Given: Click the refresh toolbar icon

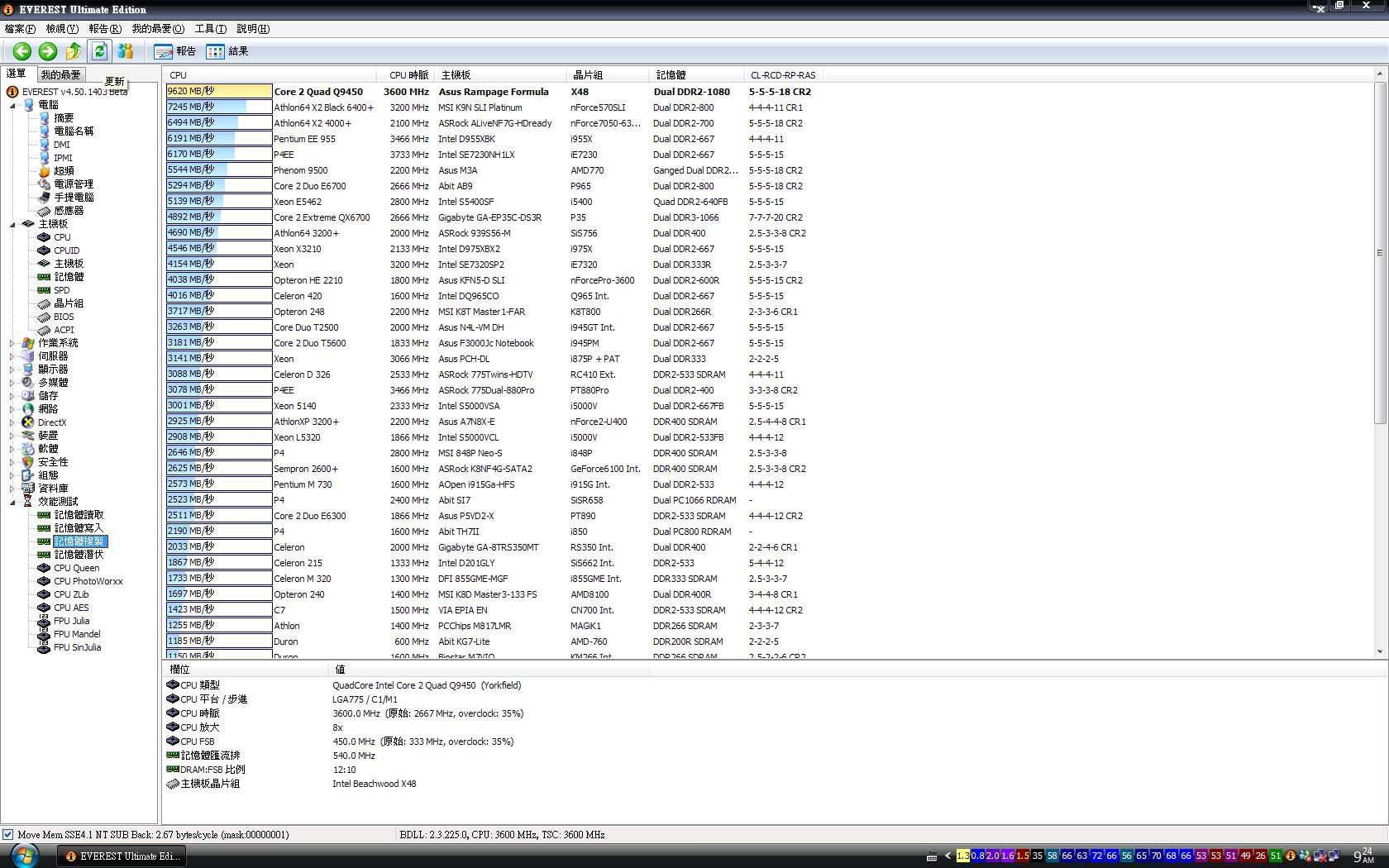Looking at the screenshot, I should coord(99,51).
